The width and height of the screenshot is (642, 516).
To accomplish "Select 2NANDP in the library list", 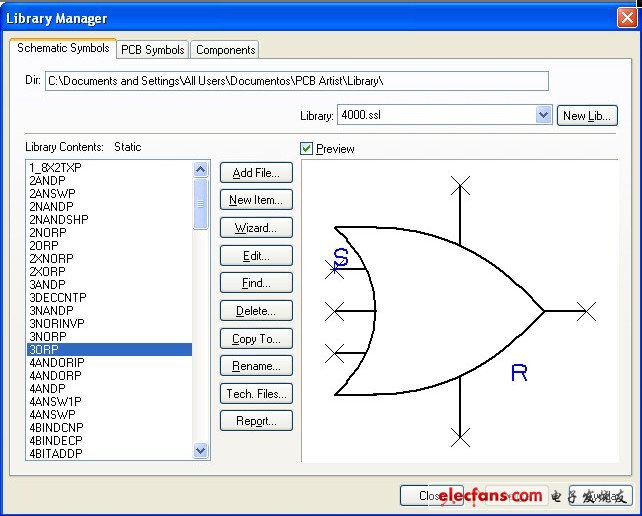I will coord(52,206).
